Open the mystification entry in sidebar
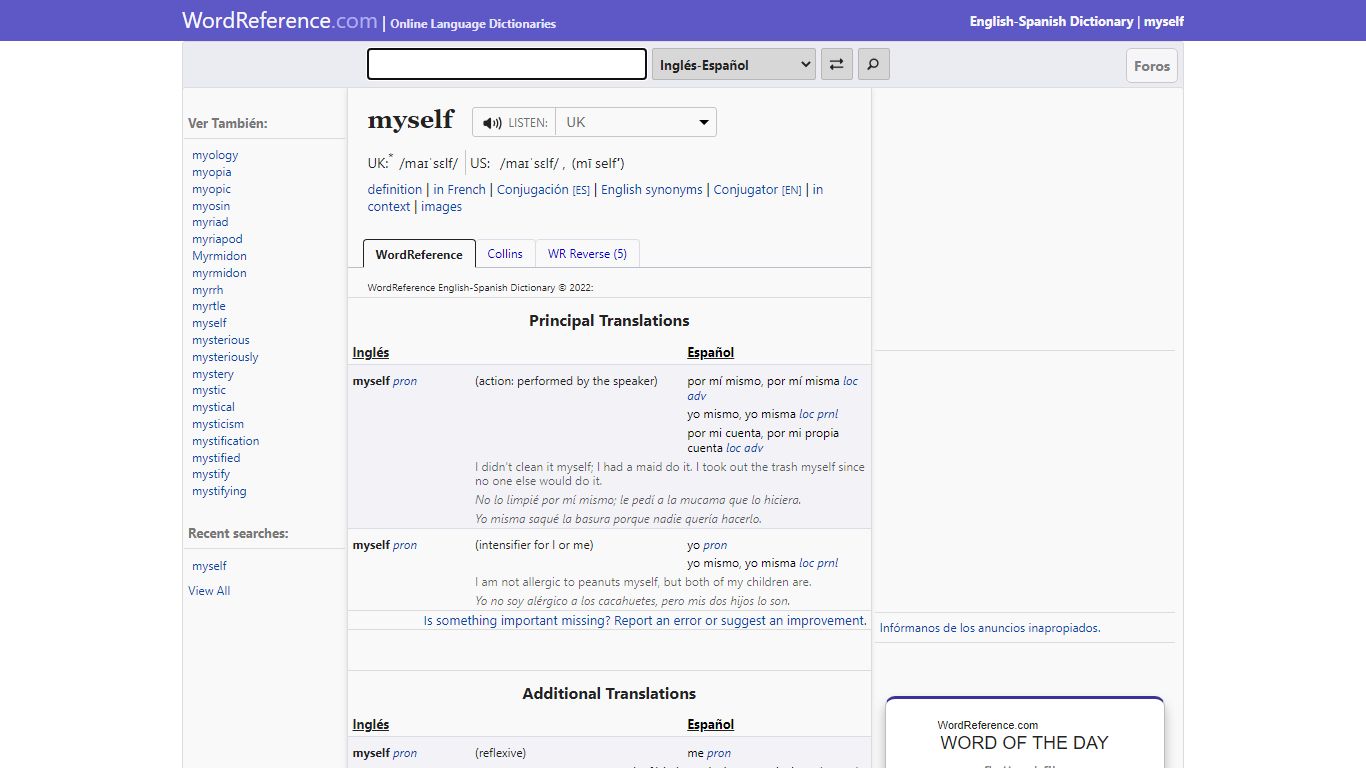1366x768 pixels. click(226, 441)
